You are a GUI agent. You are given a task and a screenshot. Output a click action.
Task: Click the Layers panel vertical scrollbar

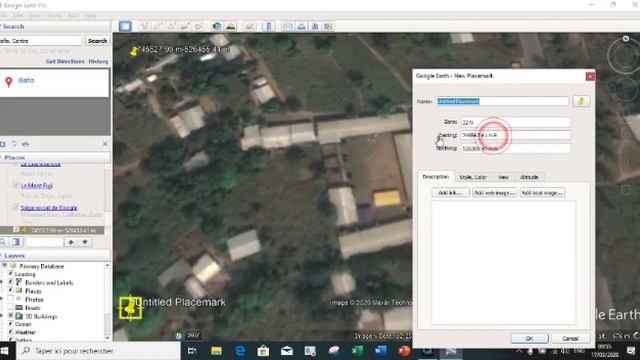107,302
